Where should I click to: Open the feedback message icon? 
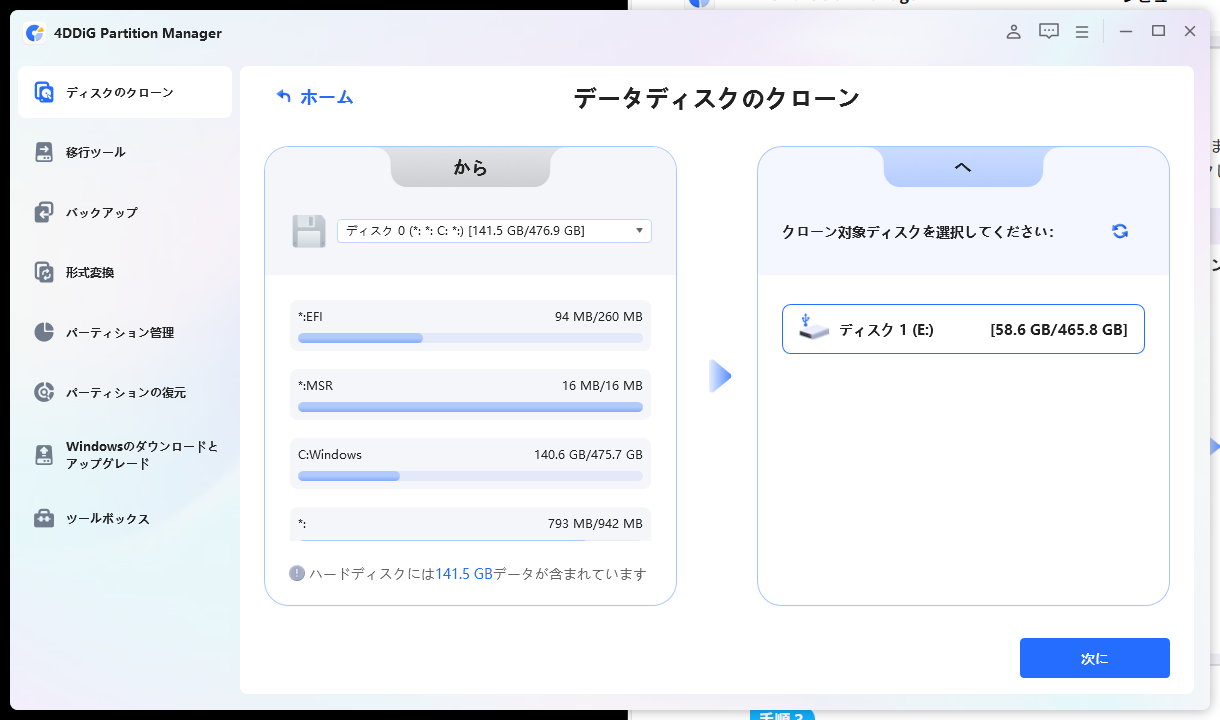click(x=1048, y=32)
